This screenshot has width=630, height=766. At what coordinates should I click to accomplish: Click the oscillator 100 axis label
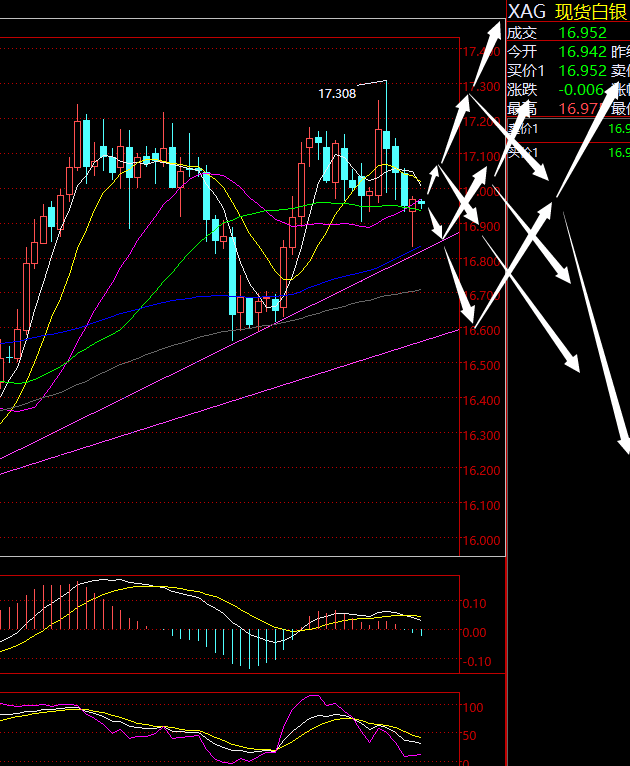point(473,707)
